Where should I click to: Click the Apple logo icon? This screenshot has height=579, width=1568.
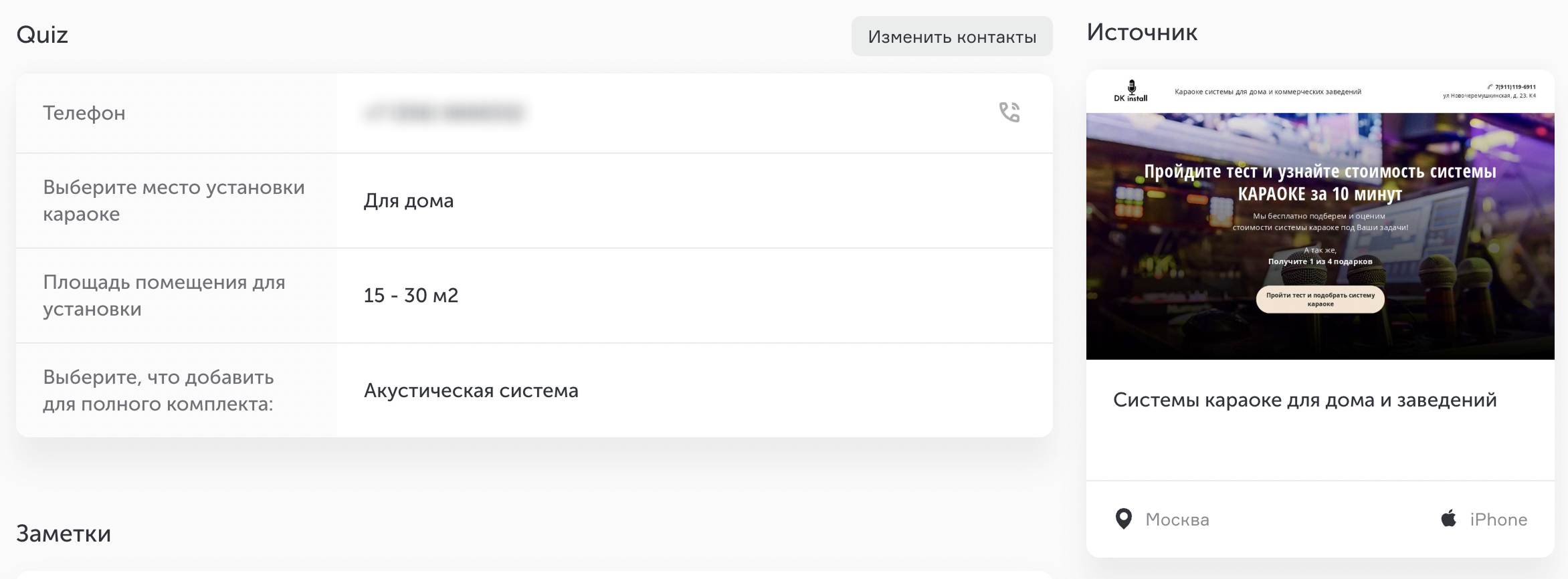(1449, 518)
